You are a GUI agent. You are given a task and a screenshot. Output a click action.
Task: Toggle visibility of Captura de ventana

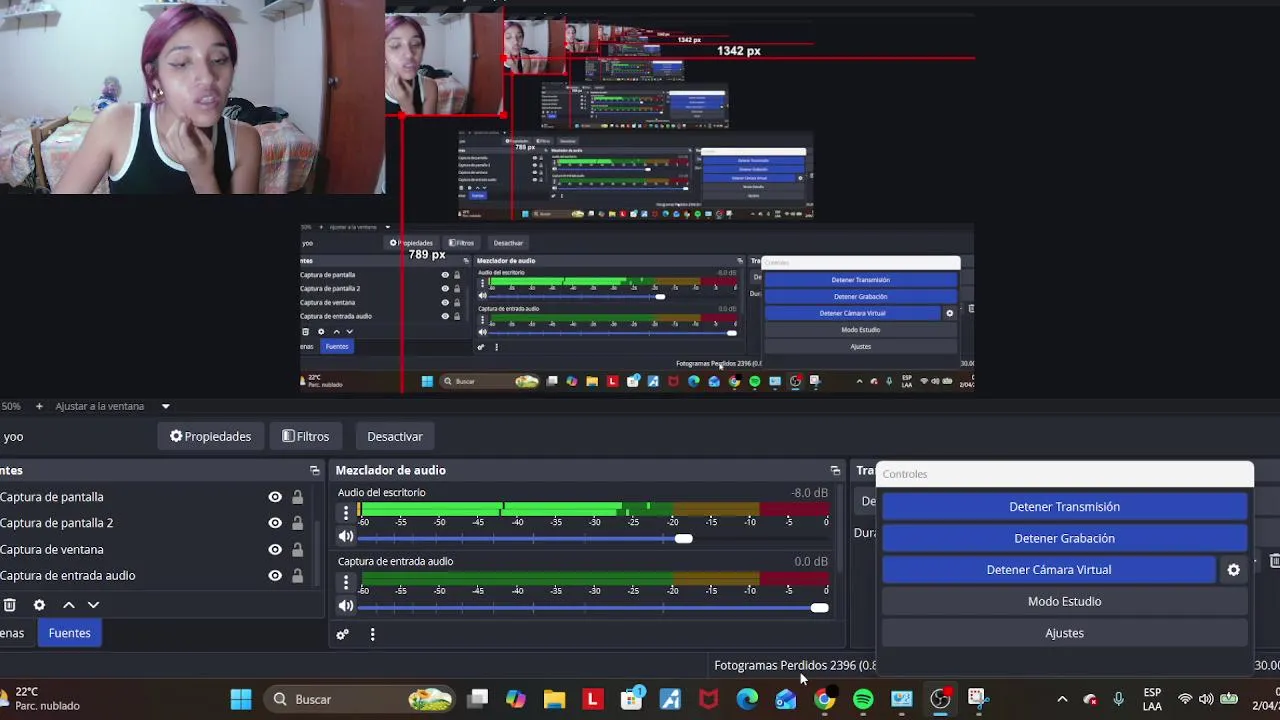coord(275,549)
